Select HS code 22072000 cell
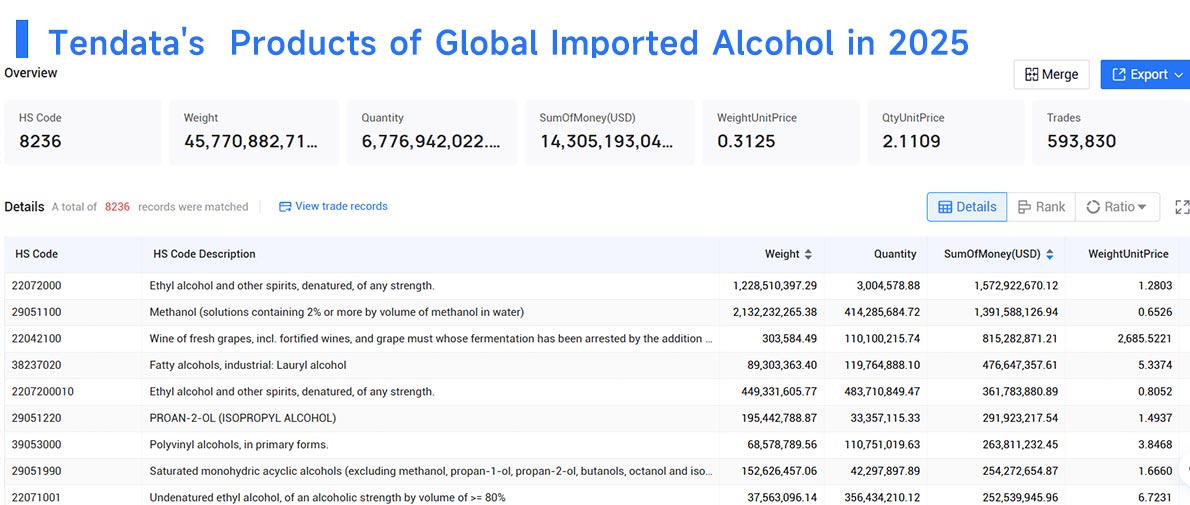1190x505 pixels. click(x=36, y=286)
